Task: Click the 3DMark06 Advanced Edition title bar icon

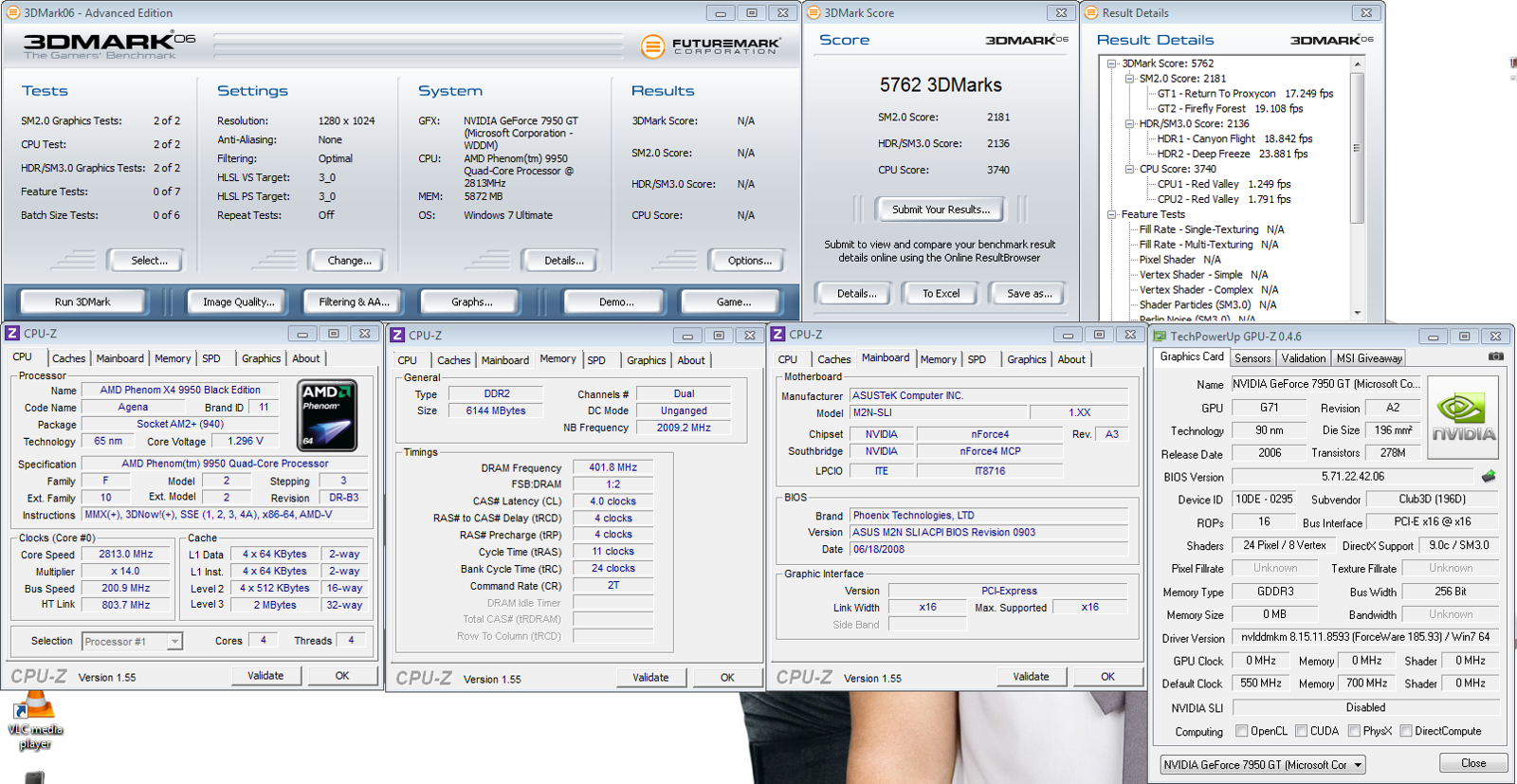Action: point(13,12)
